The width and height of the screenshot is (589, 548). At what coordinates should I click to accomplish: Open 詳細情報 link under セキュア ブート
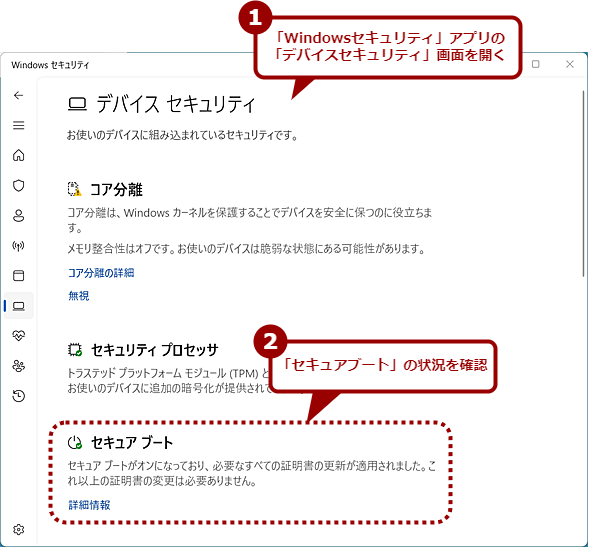coord(89,505)
